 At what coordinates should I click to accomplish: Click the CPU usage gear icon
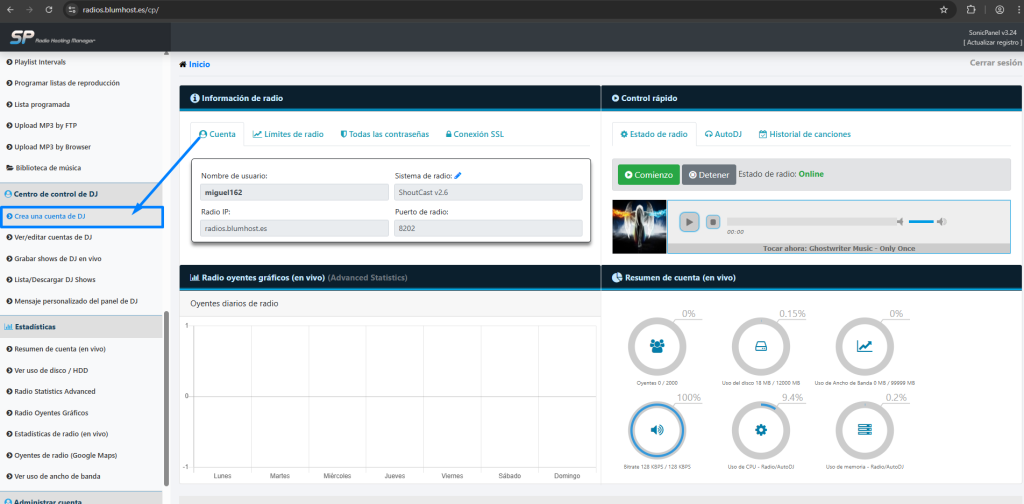(x=761, y=430)
